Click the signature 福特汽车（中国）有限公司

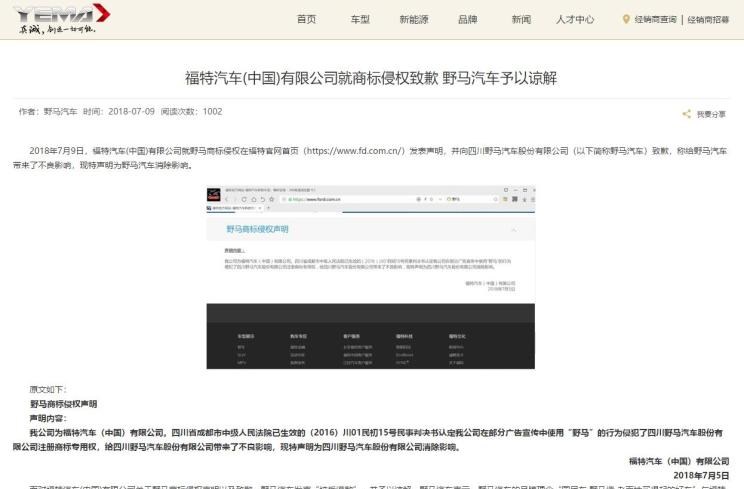[x=679, y=461]
